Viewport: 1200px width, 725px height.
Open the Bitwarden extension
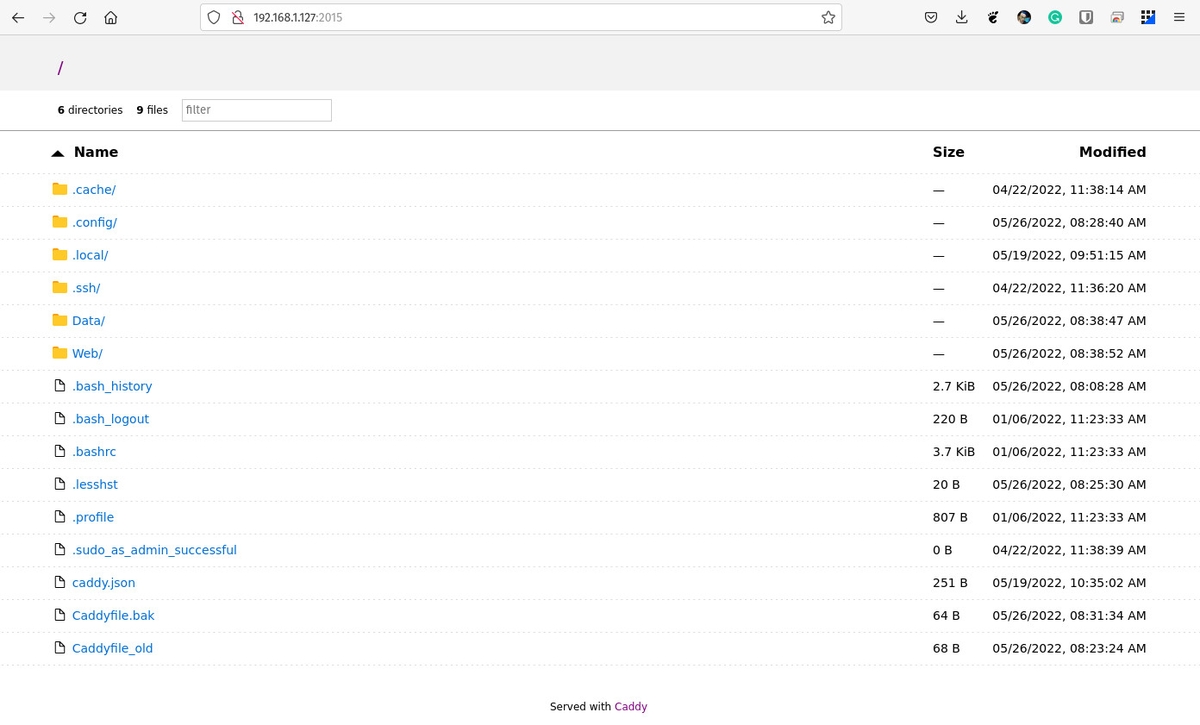coord(1085,17)
